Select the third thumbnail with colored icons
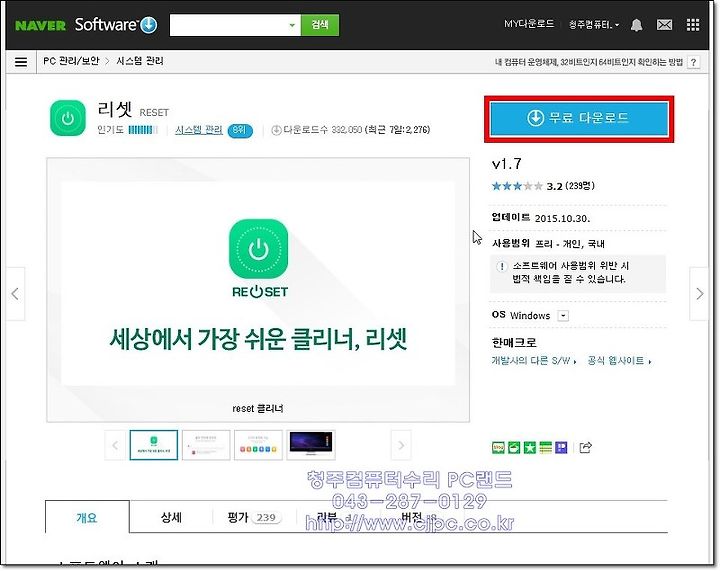 coord(259,445)
